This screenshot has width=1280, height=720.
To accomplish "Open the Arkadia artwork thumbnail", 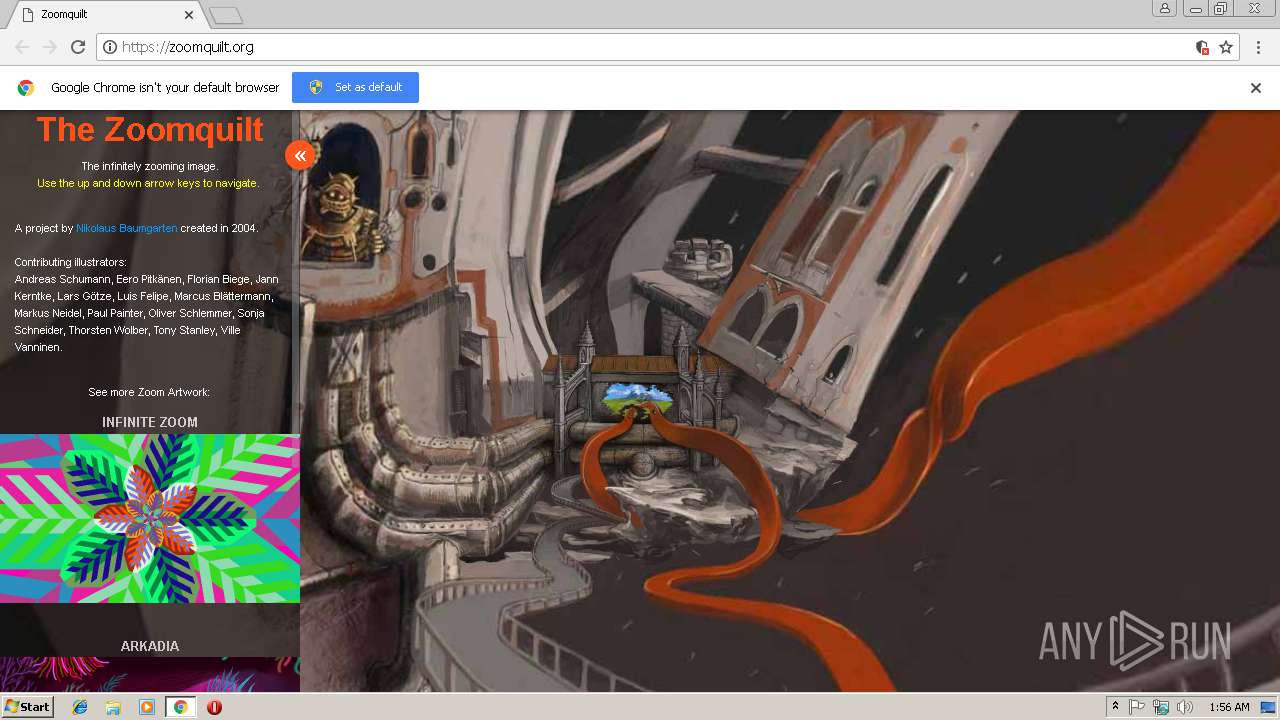I will [x=150, y=675].
